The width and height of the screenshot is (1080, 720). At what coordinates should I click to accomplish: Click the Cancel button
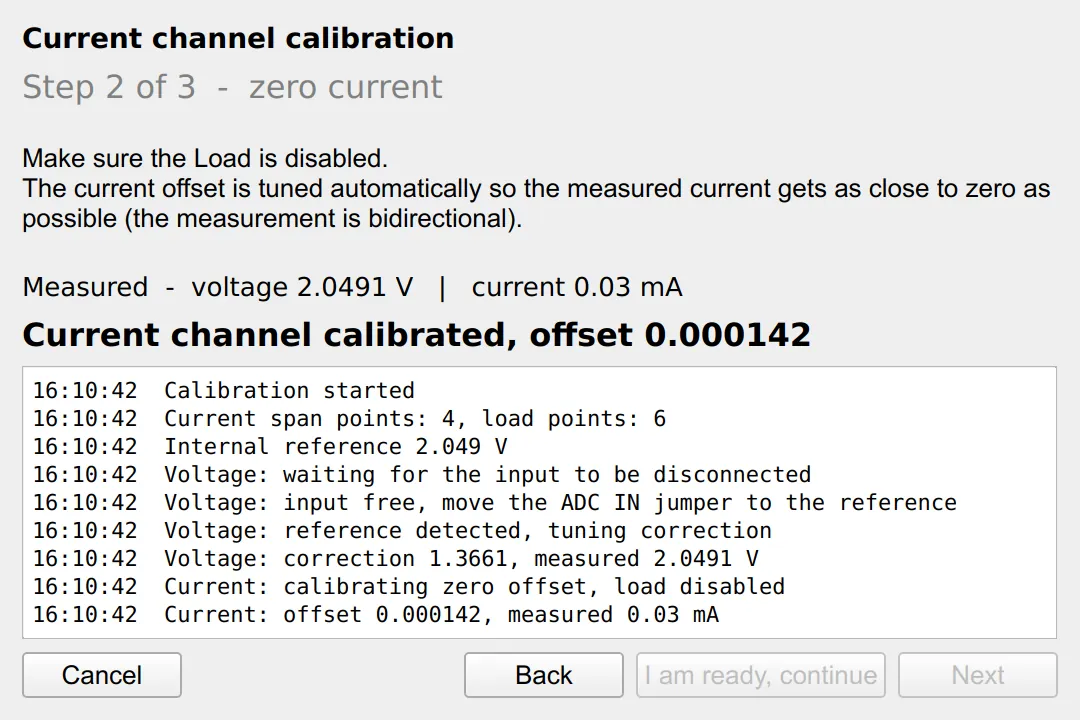click(x=102, y=675)
